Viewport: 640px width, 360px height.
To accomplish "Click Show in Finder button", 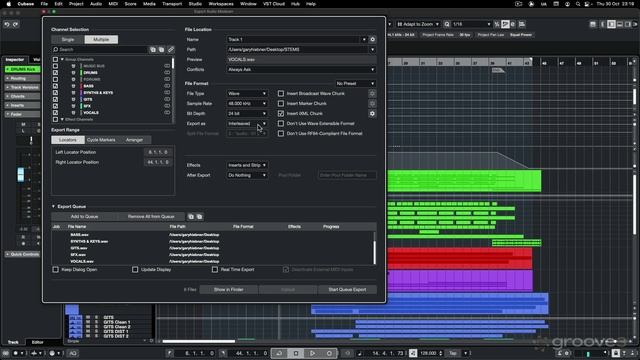I will tap(229, 289).
